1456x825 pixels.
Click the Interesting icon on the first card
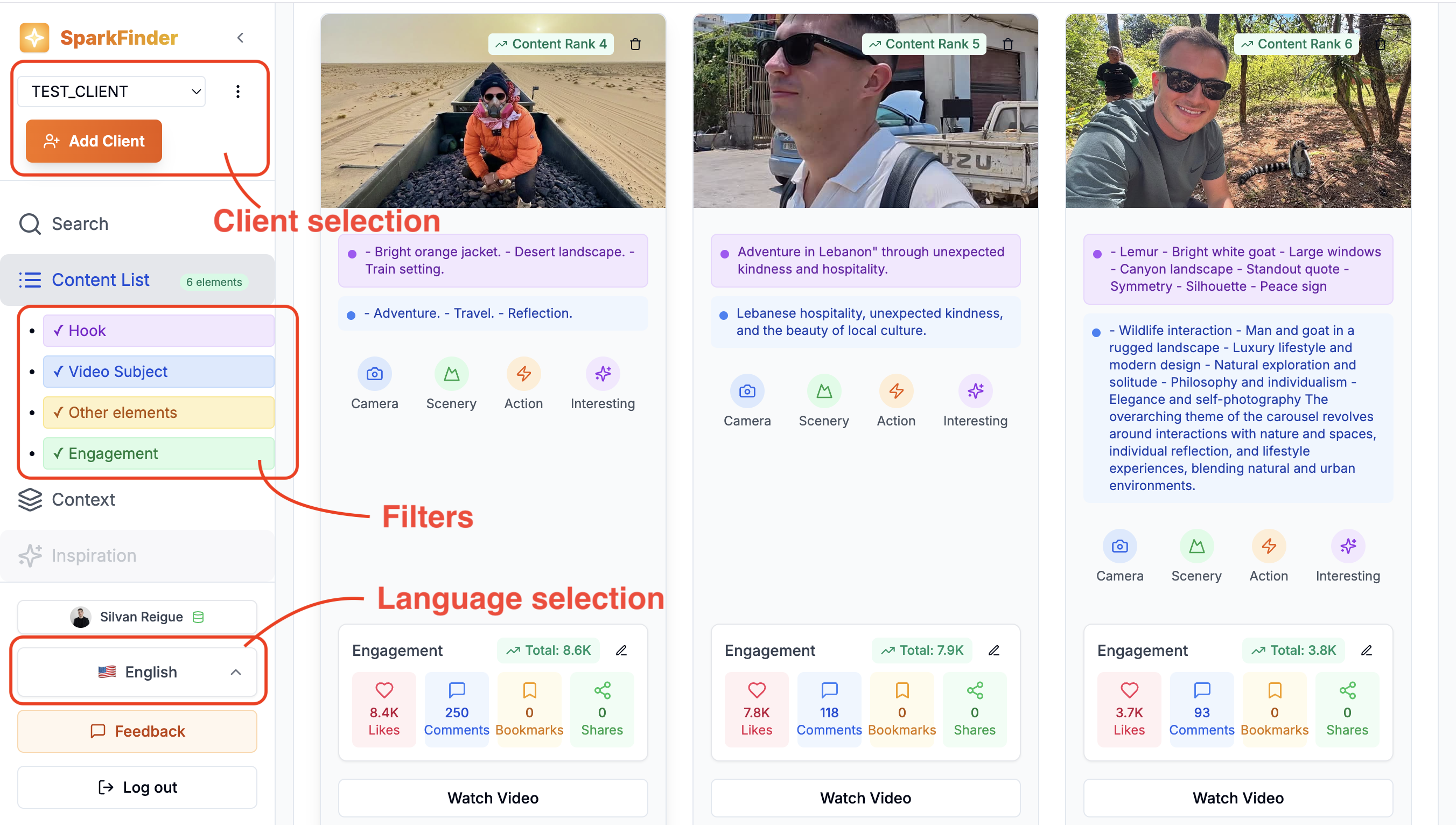pyautogui.click(x=603, y=374)
